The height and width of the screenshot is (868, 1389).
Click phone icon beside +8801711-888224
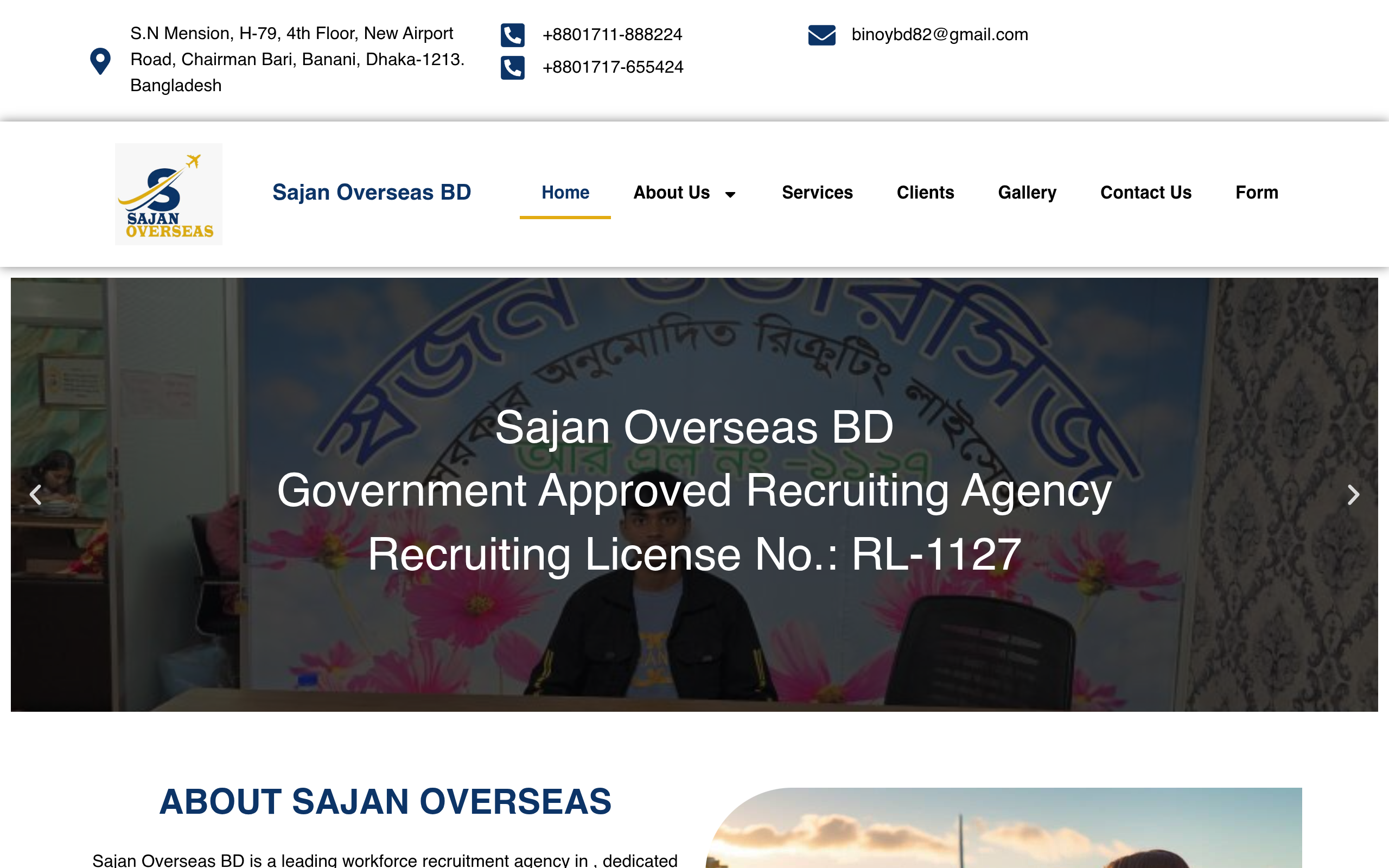coord(513,35)
